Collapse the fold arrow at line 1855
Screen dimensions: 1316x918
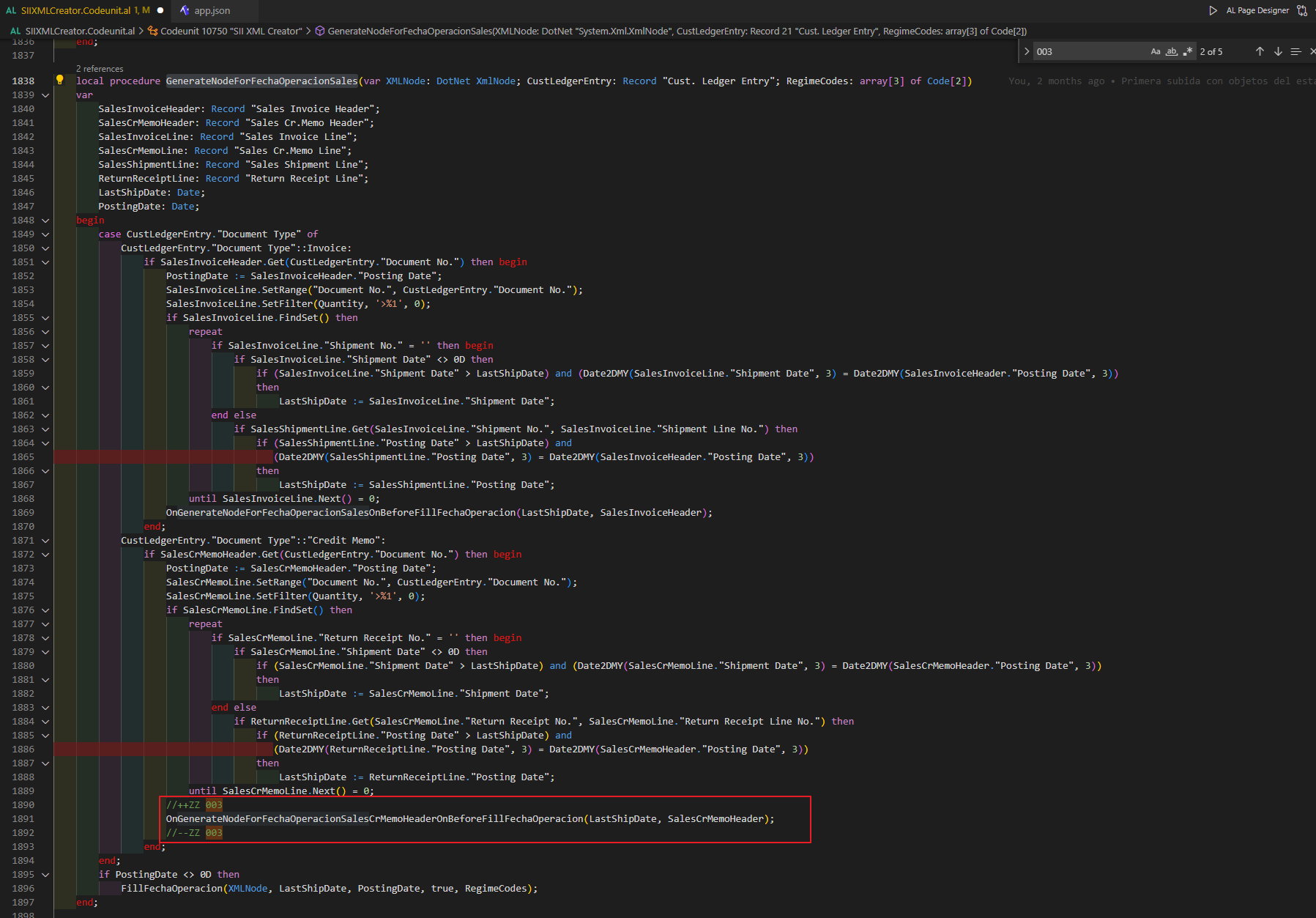tap(45, 317)
